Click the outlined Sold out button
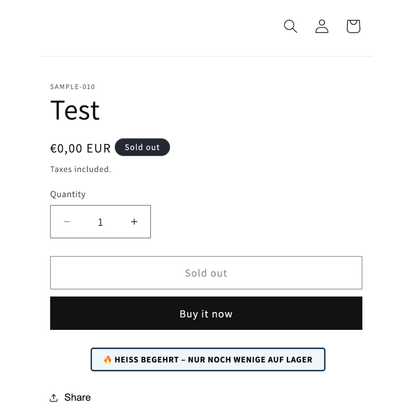The height and width of the screenshot is (416, 416). 206,273
